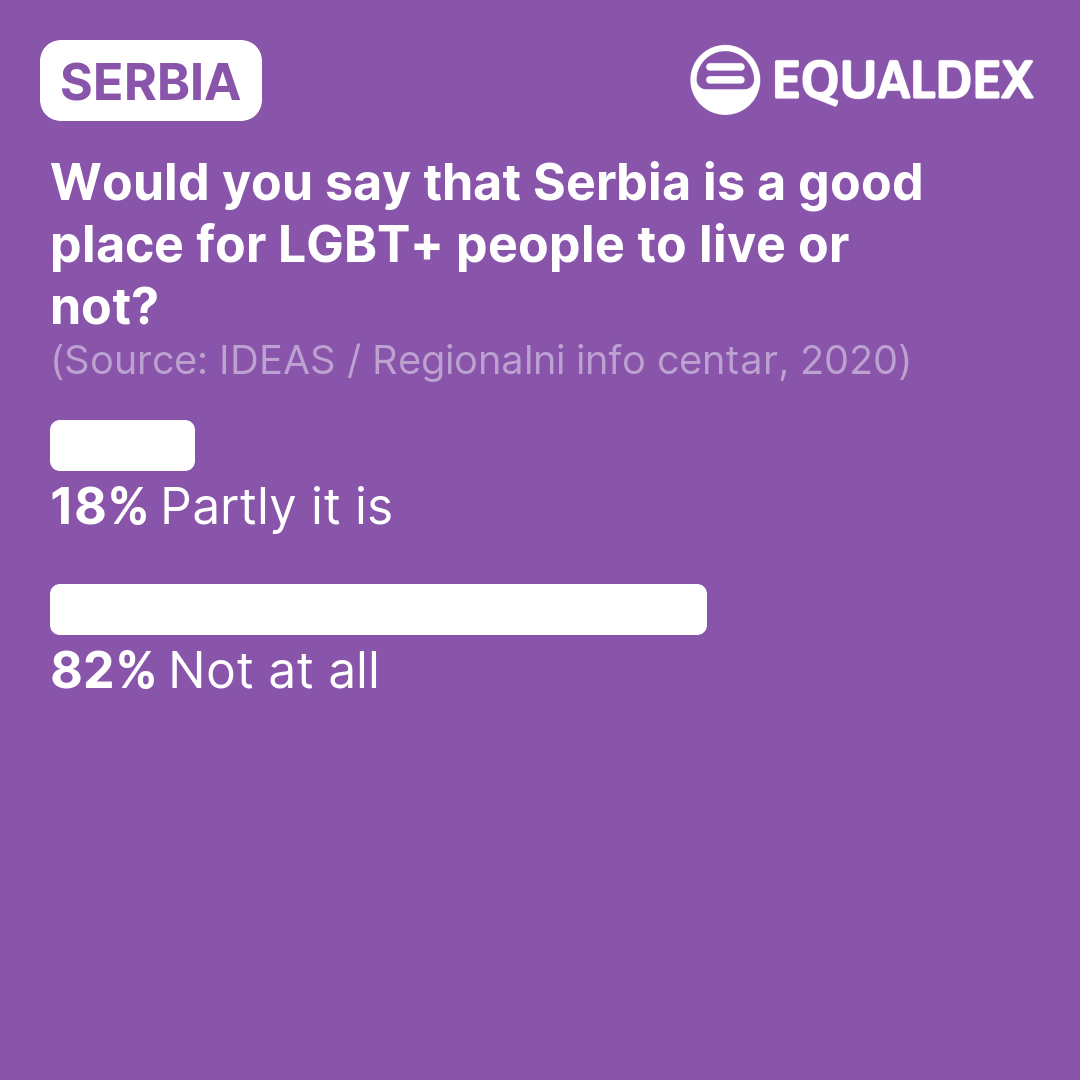Click the Equaldex circular equals-sign logo
The image size is (1080, 1080).
point(725,80)
